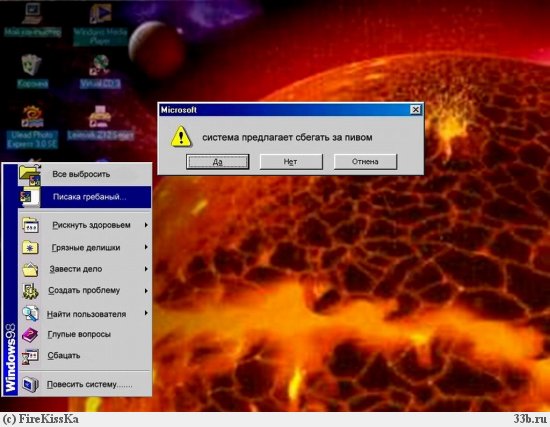Click the purple book icon for Глупые вопросы
This screenshot has width=550, height=427.
(30, 334)
